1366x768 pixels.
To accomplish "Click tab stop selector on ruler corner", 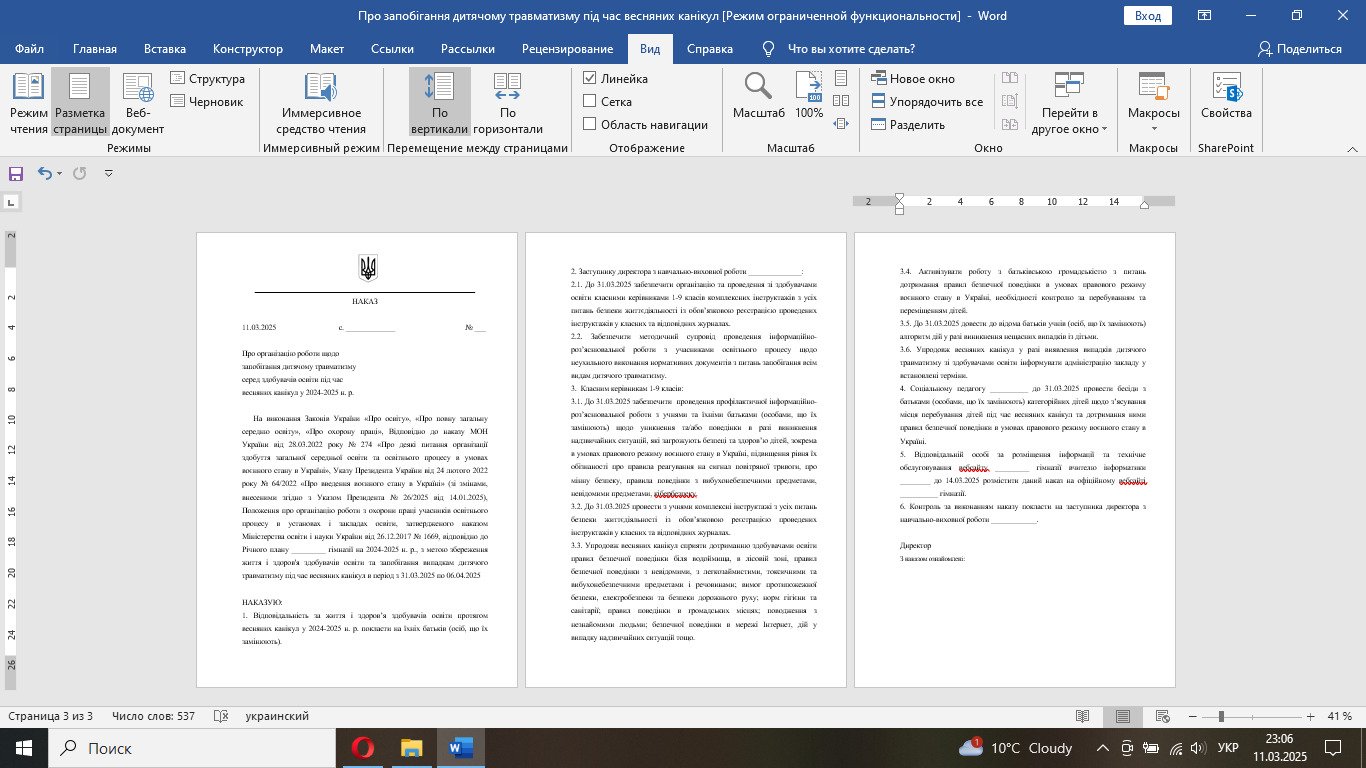I will pyautogui.click(x=11, y=202).
